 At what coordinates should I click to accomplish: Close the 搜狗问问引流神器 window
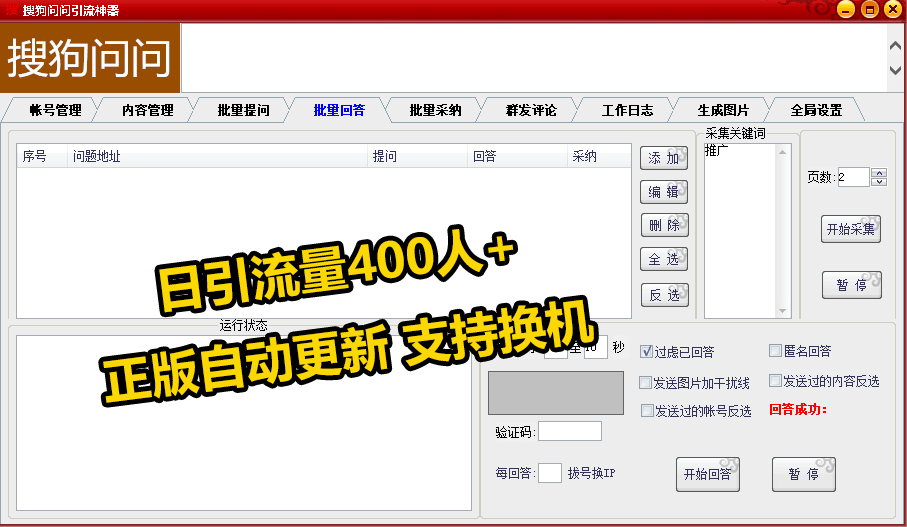coord(893,9)
